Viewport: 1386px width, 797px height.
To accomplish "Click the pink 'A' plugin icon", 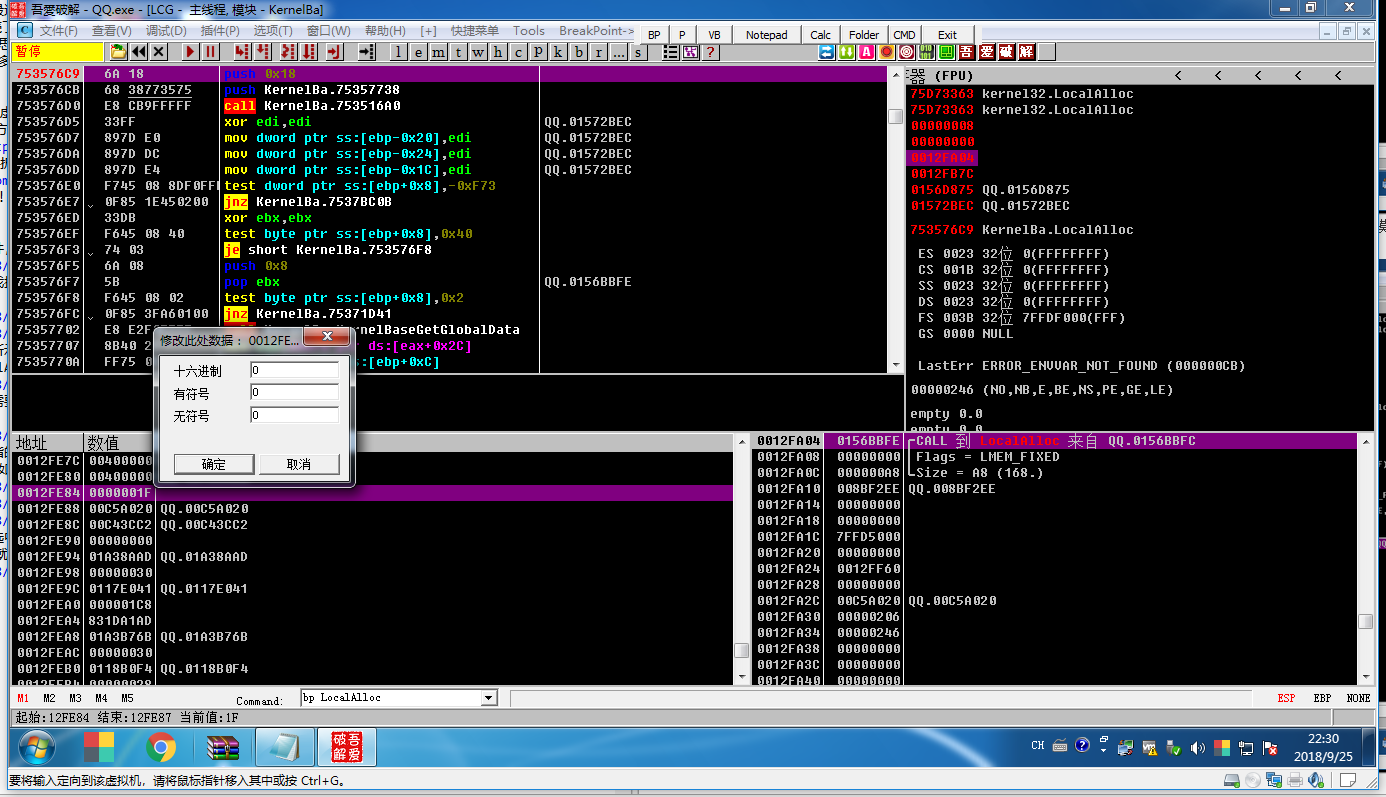I will 866,52.
